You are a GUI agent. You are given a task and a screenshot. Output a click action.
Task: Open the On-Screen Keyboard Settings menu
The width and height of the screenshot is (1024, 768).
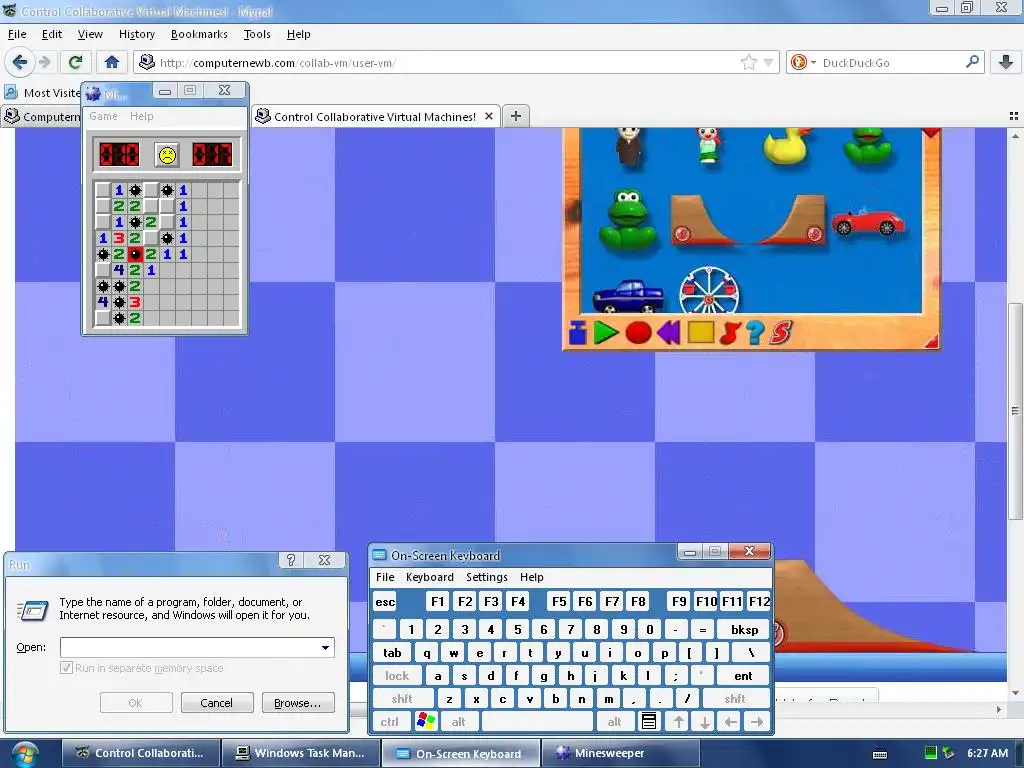pyautogui.click(x=487, y=577)
